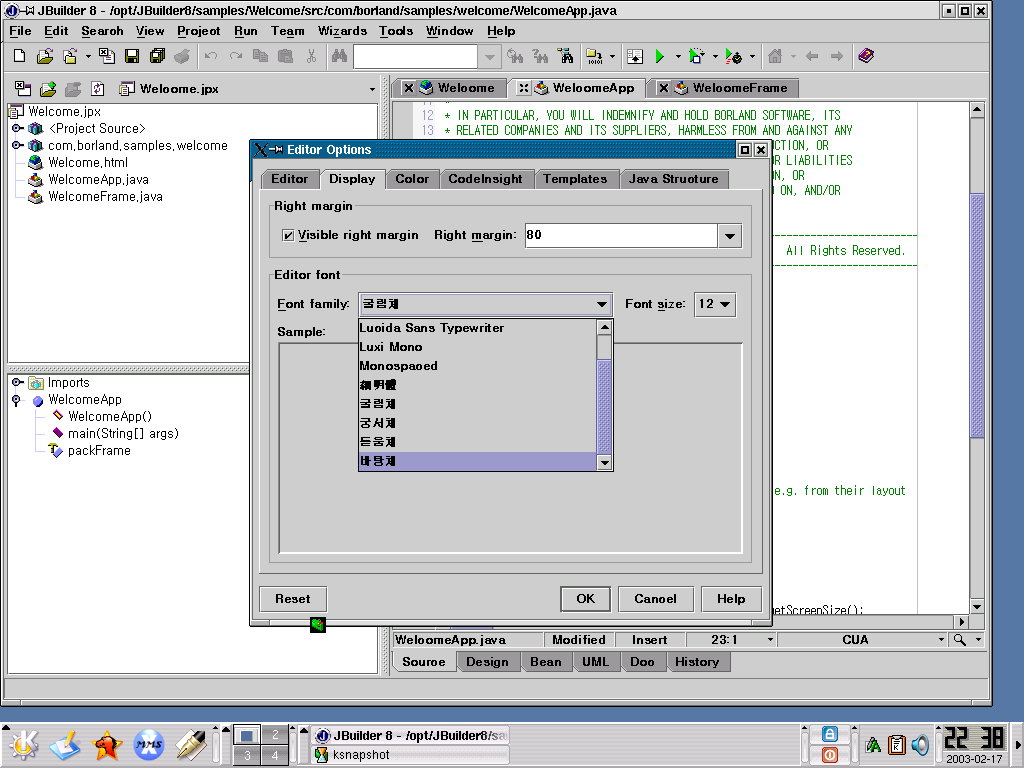Click the Undo toolbar icon
1024x768 pixels.
click(210, 56)
